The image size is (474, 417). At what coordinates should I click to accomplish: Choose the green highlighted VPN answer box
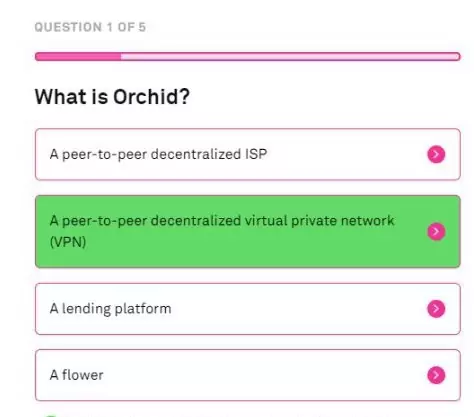point(248,231)
